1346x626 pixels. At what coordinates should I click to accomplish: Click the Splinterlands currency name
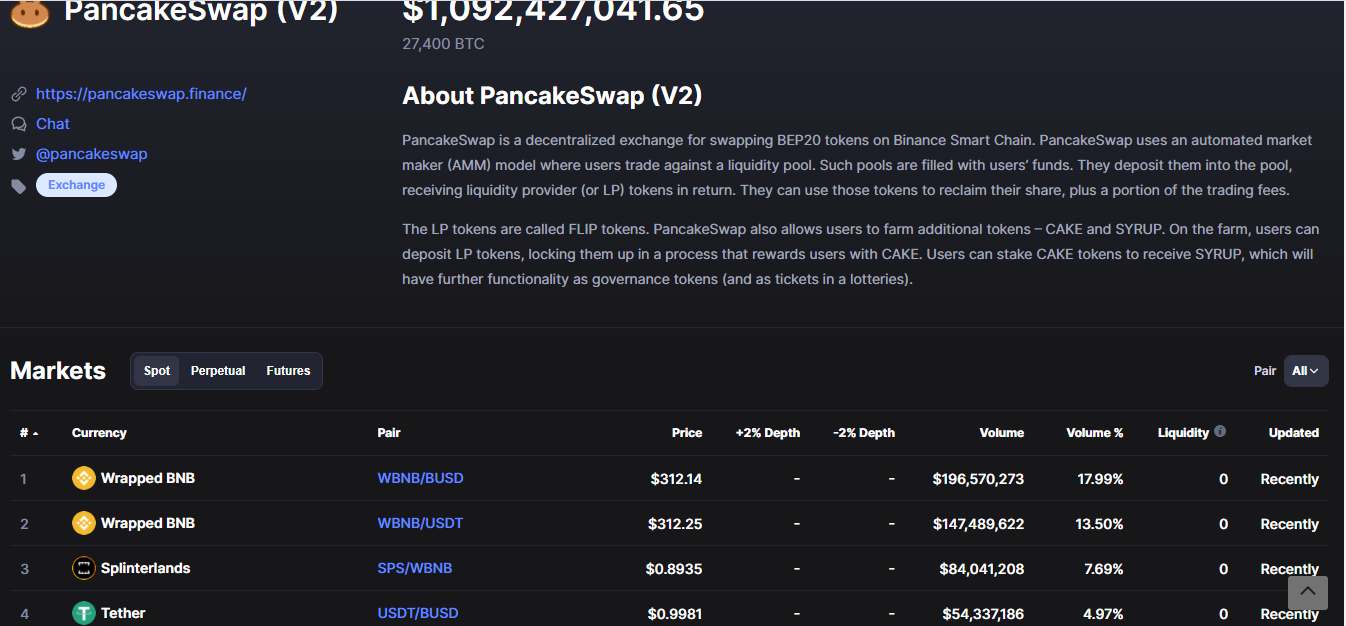(x=145, y=568)
